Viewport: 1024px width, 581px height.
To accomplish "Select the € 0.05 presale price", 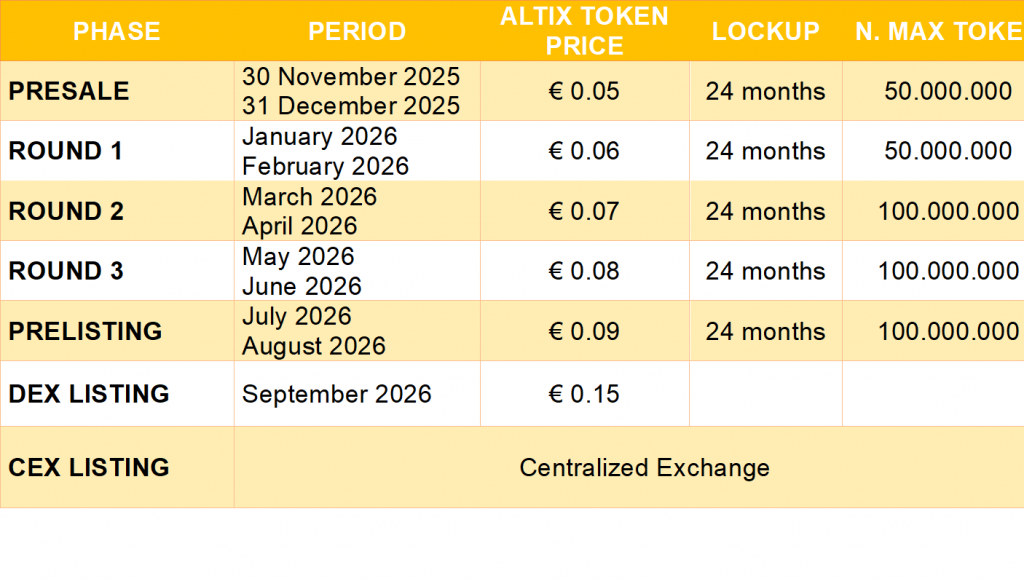I will 584,91.
